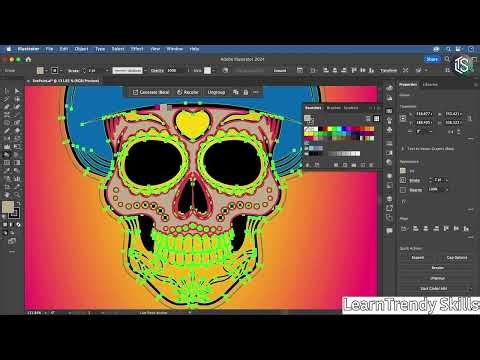Expand the Start Global Edit dropdown arrow
The image size is (480, 360).
(470, 289)
